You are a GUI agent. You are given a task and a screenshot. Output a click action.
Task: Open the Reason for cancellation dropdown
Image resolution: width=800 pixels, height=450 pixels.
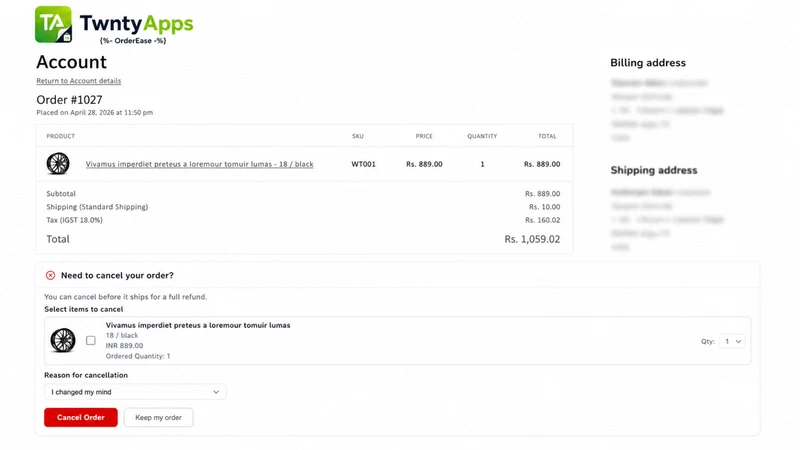tap(135, 392)
